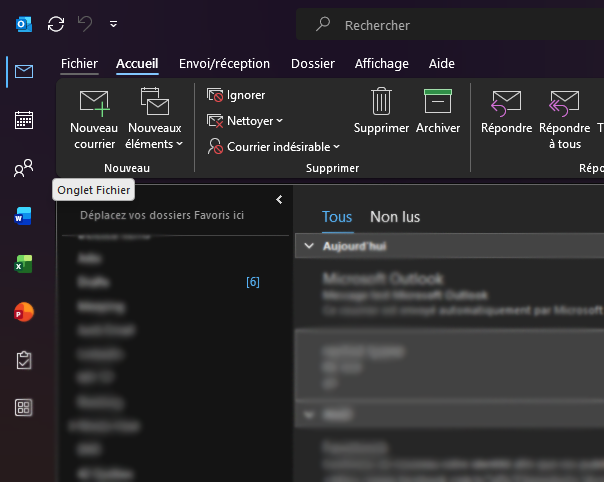Click the Archiver box button
This screenshot has height=482, width=604.
[438, 111]
